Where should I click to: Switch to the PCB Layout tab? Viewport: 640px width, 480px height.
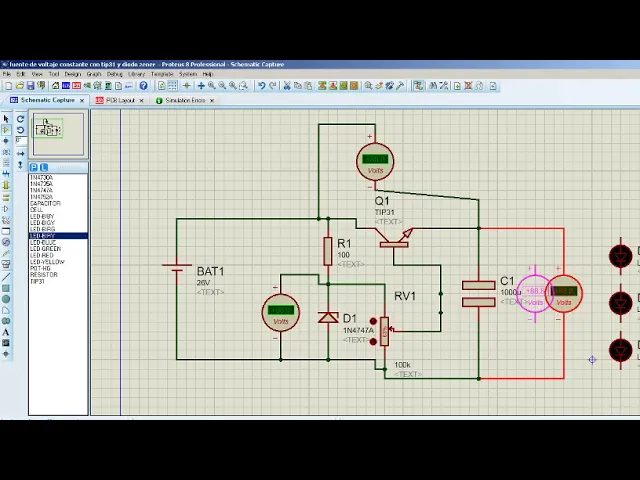click(x=120, y=100)
